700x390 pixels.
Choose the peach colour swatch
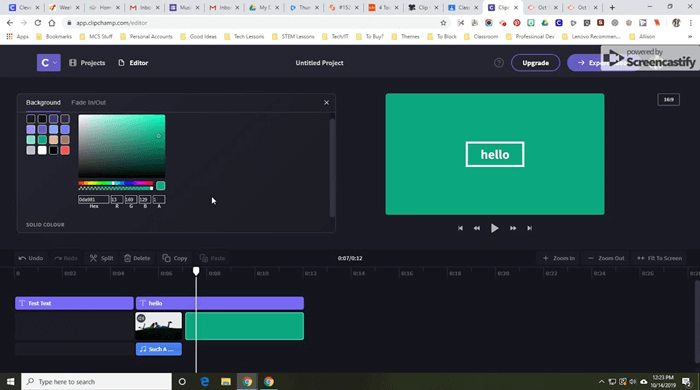54,140
